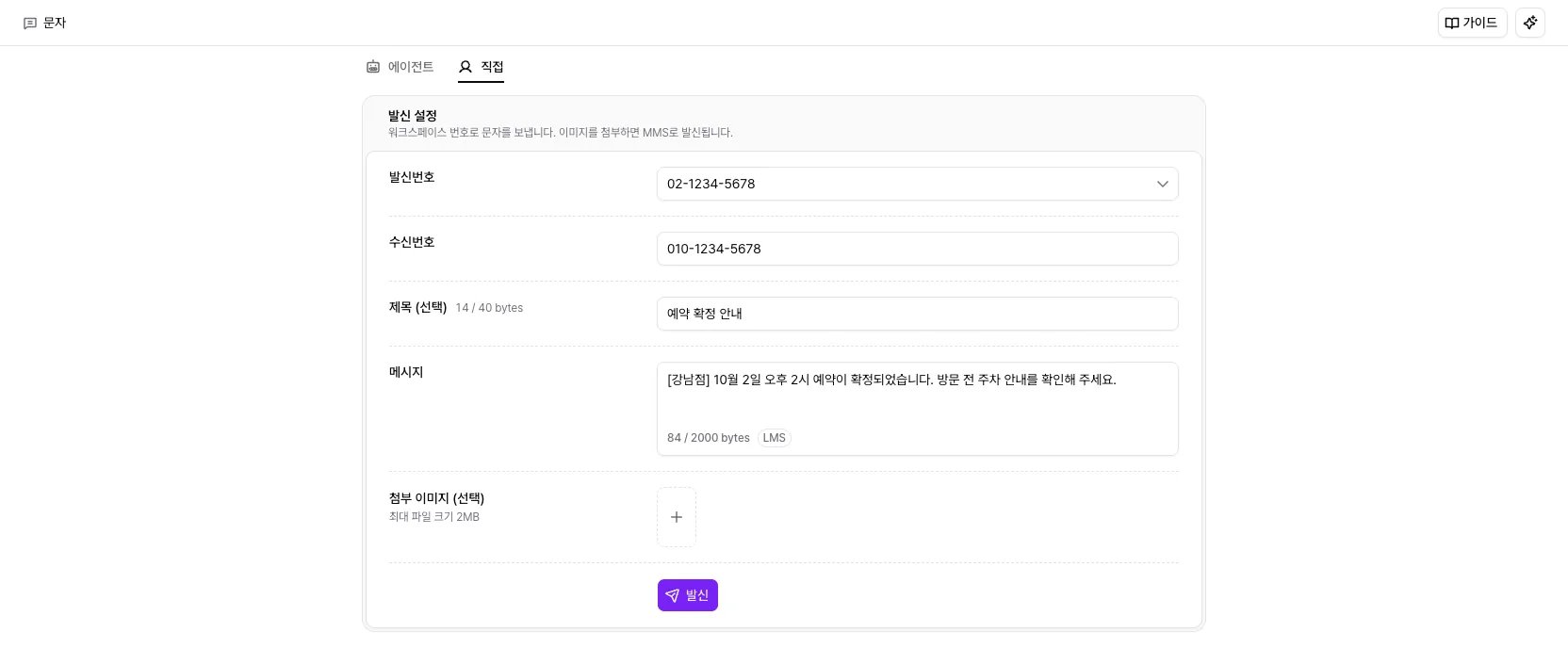
Task: Add an attachment image with the plus box
Action: tap(677, 517)
